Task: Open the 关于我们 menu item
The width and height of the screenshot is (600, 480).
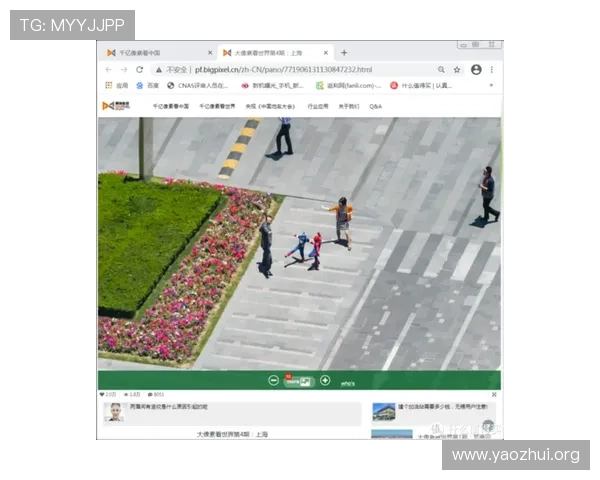Action: [349, 106]
